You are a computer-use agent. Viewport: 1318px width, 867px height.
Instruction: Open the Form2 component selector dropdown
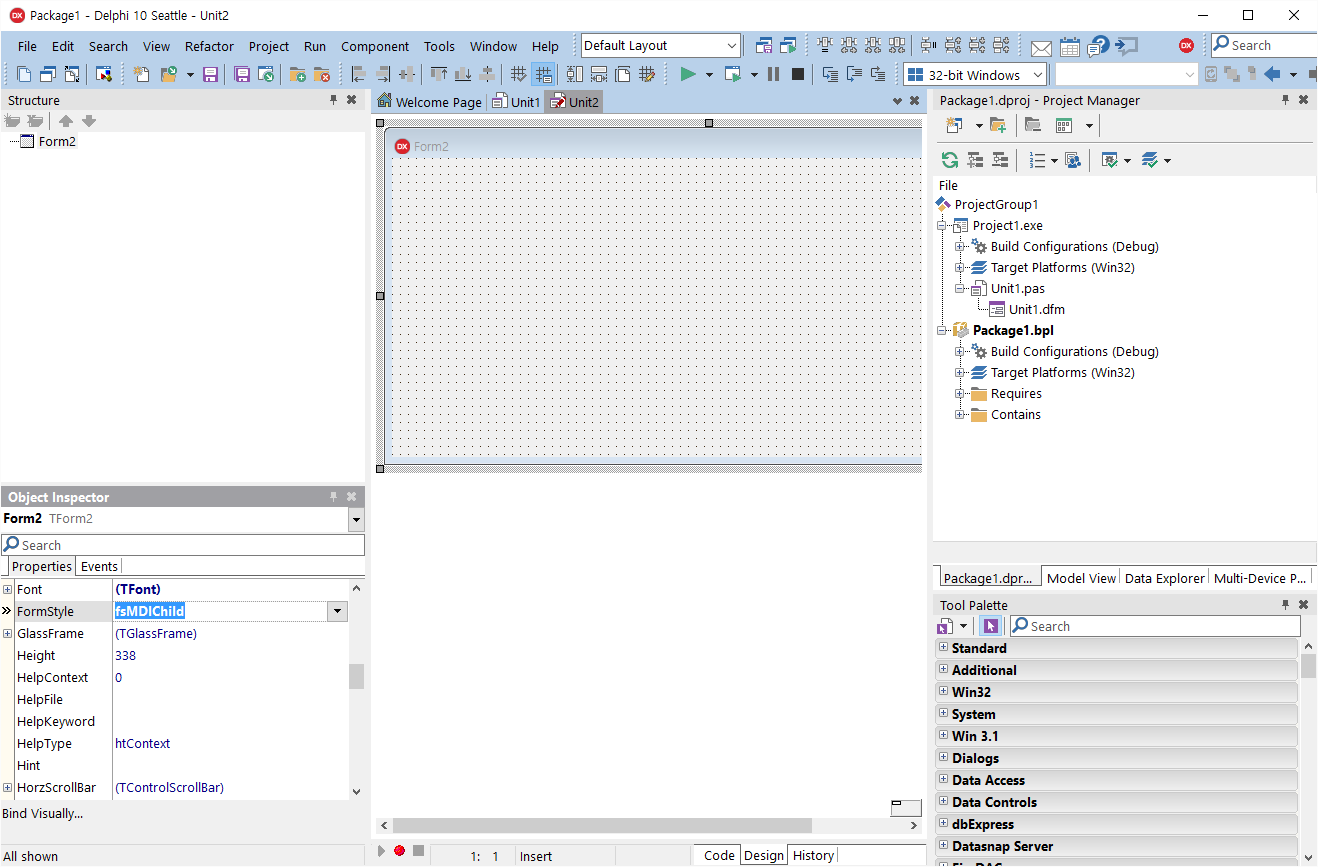tap(356, 519)
